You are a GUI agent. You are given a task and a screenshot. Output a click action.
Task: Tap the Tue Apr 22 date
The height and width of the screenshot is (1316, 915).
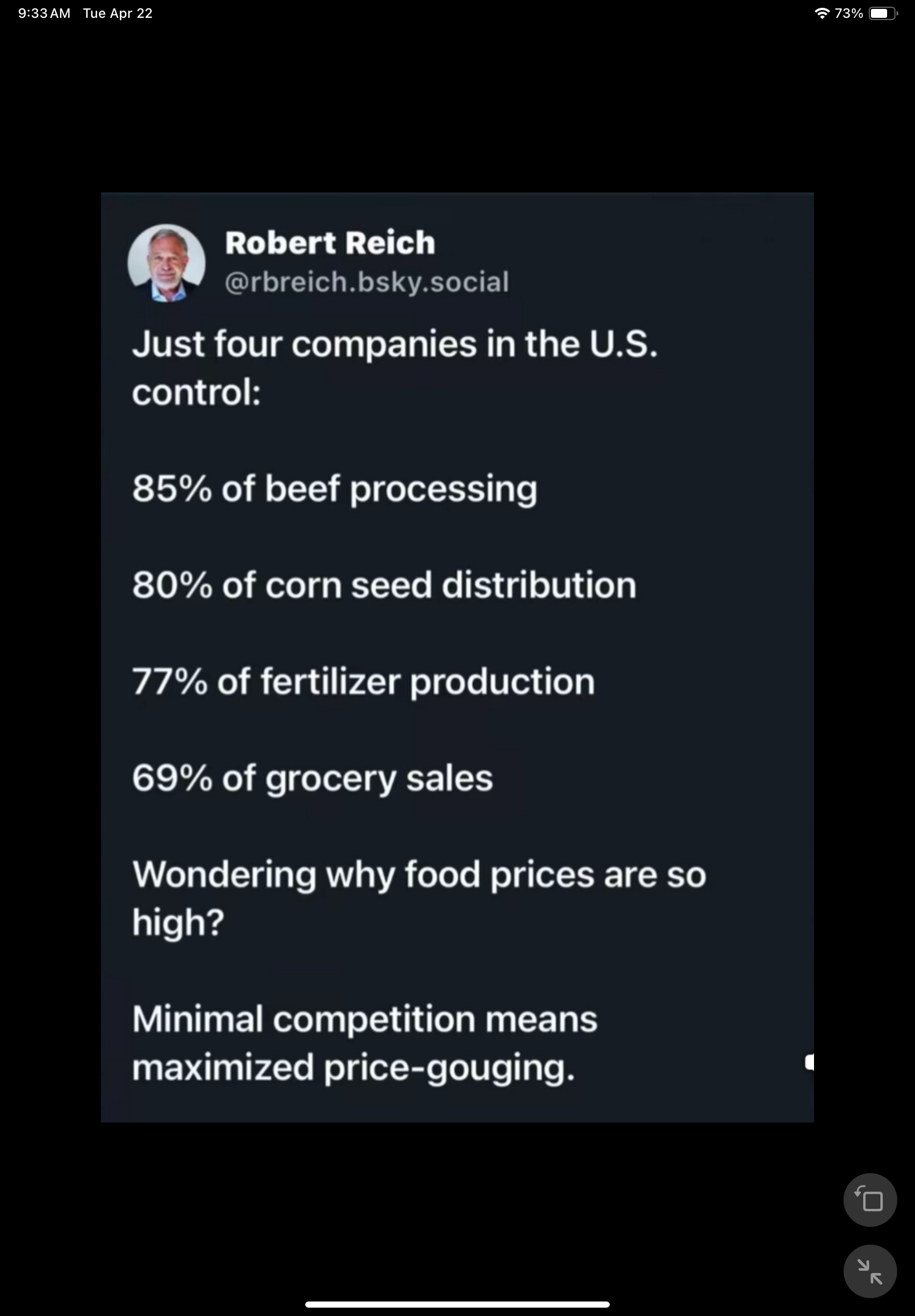[x=118, y=13]
